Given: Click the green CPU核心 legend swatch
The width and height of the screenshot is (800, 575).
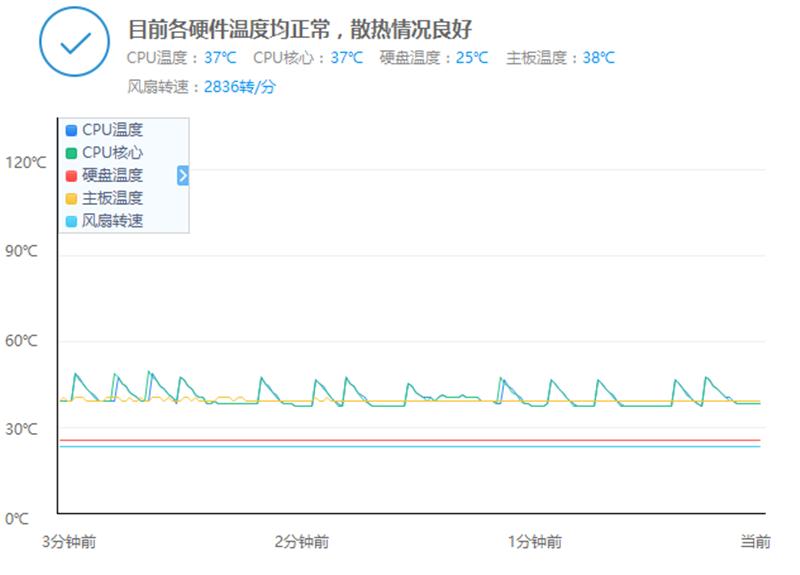Looking at the screenshot, I should 71,153.
